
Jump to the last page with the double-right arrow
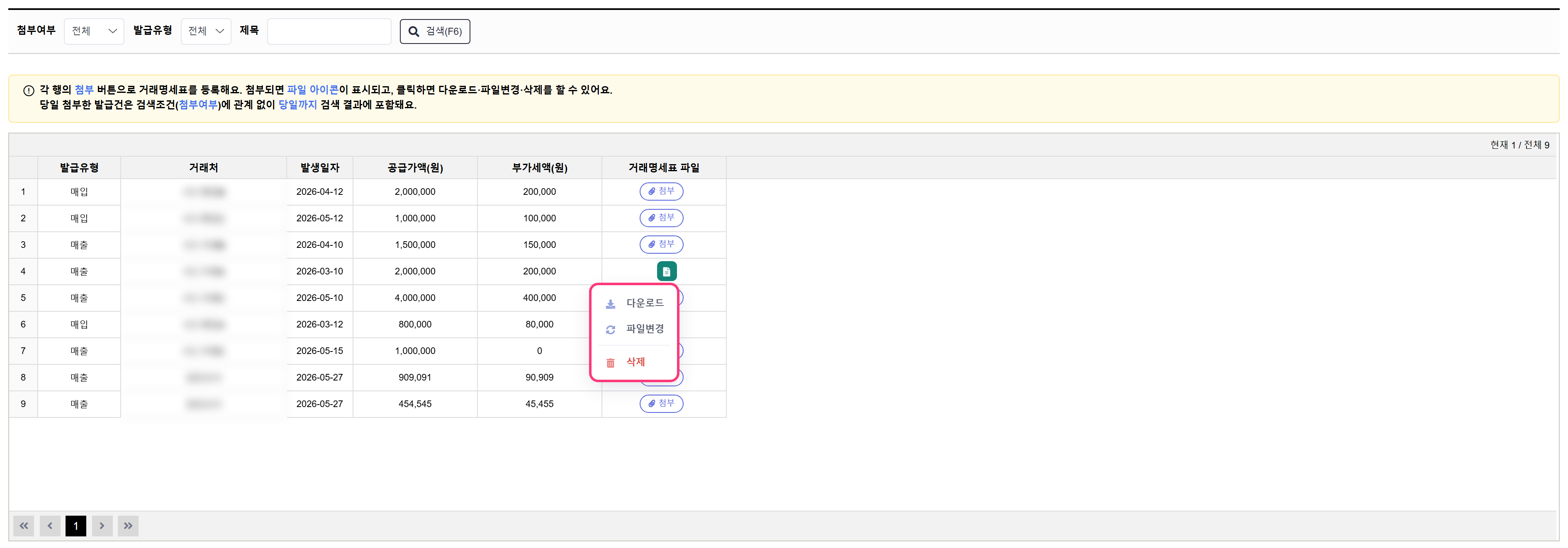pos(129,526)
